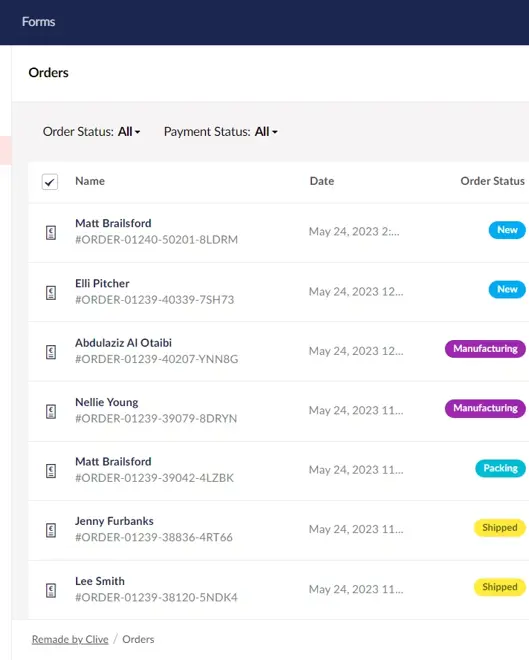The width and height of the screenshot is (529, 660).
Task: Toggle the select-all orders checkbox
Action: click(50, 182)
